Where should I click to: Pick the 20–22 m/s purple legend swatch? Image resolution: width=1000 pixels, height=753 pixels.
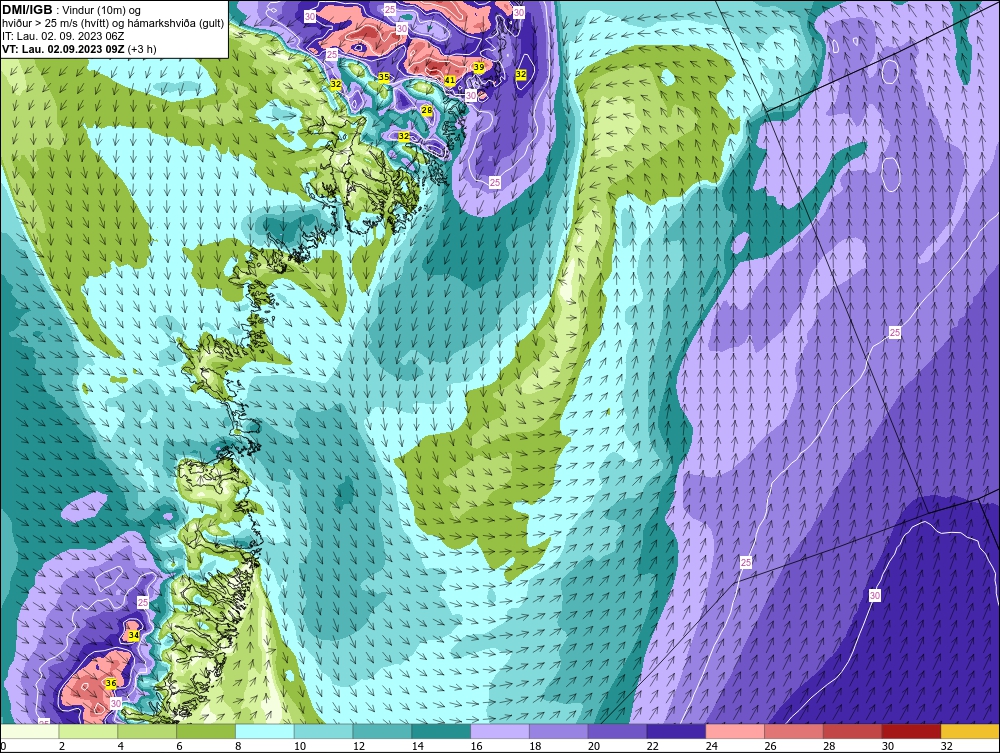[x=617, y=731]
